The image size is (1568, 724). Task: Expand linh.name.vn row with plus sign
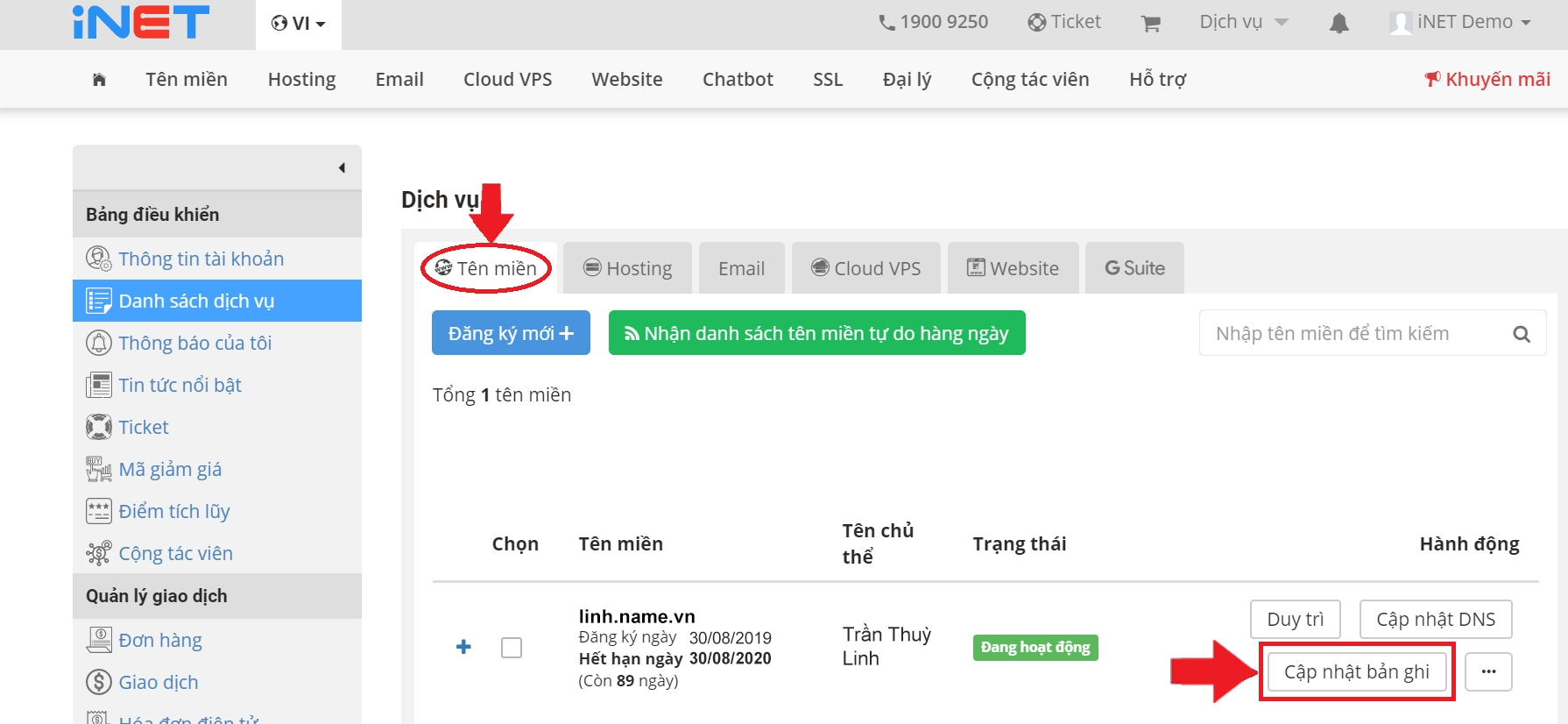[x=464, y=647]
